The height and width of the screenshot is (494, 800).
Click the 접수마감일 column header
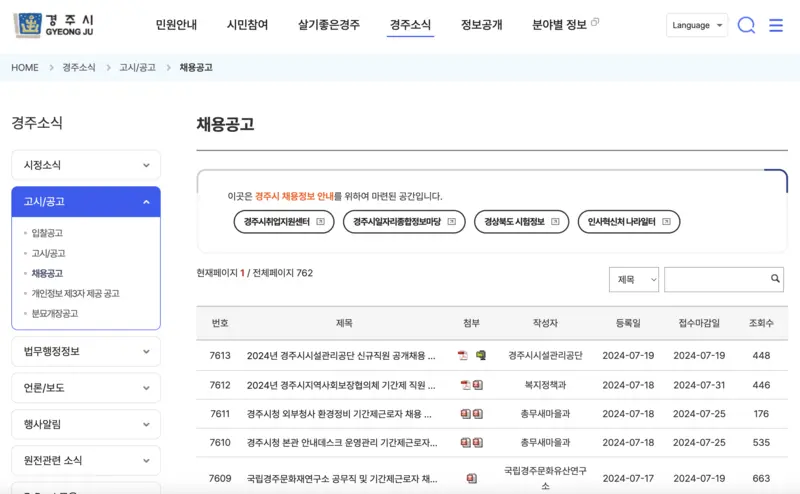pos(699,323)
